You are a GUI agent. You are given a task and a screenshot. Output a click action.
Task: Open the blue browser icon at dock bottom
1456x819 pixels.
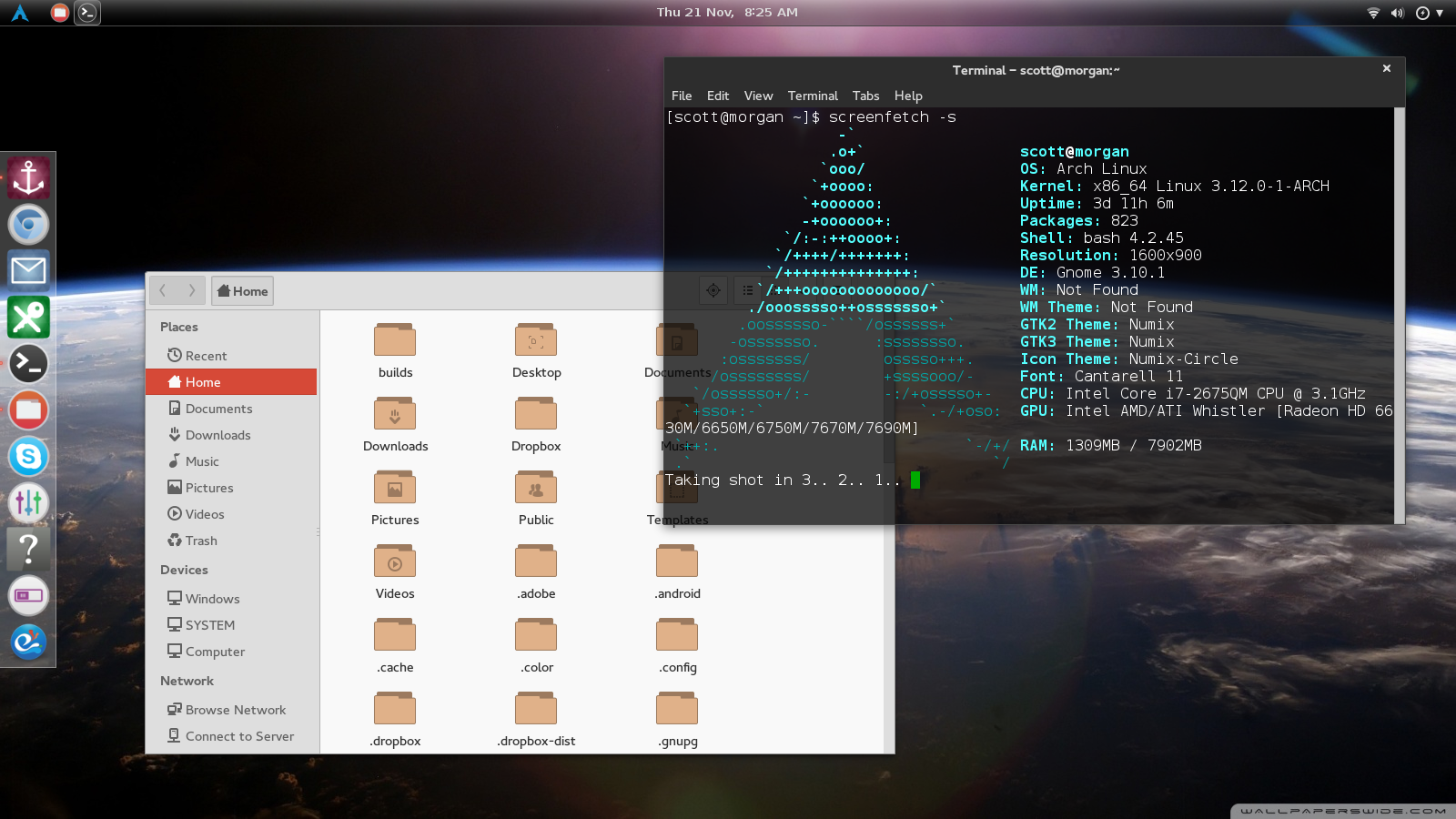pyautogui.click(x=28, y=642)
